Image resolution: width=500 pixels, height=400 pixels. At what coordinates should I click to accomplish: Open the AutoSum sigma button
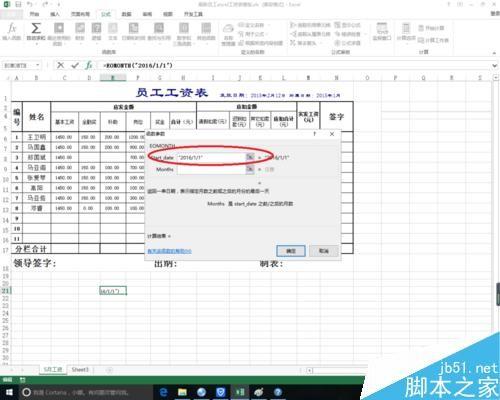pos(36,32)
